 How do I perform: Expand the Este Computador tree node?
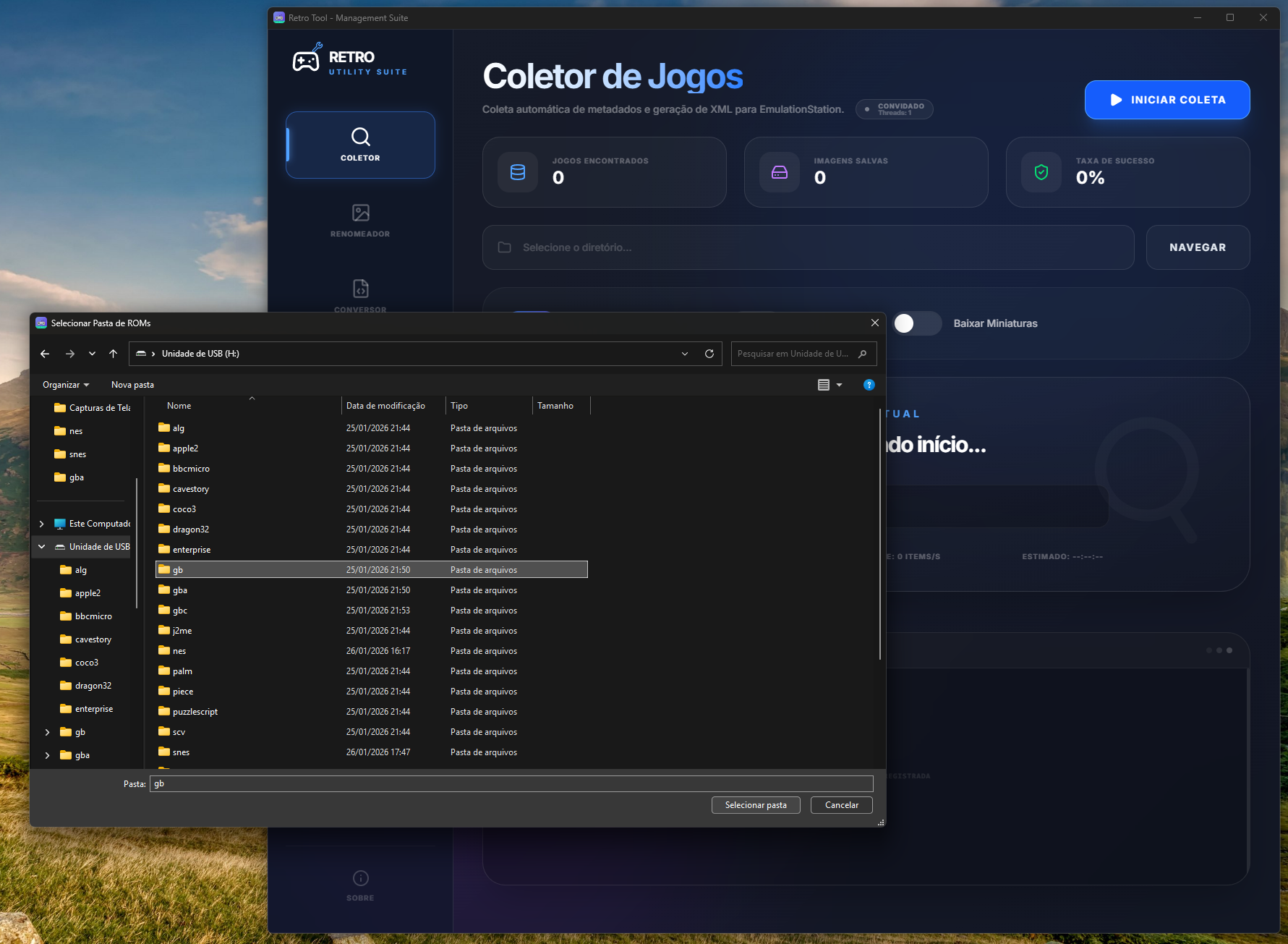pos(41,524)
